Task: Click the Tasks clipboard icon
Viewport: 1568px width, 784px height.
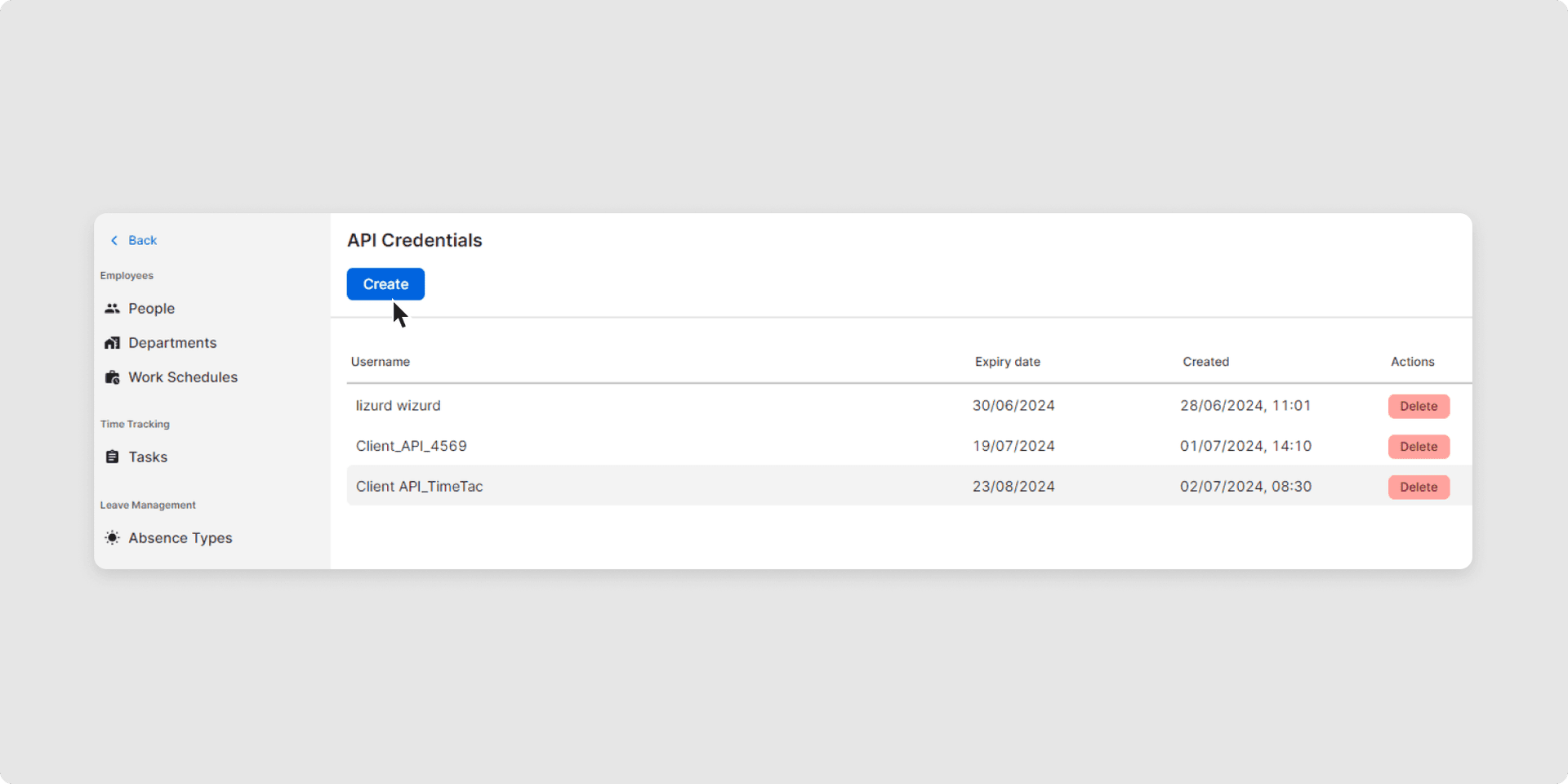Action: coord(112,457)
